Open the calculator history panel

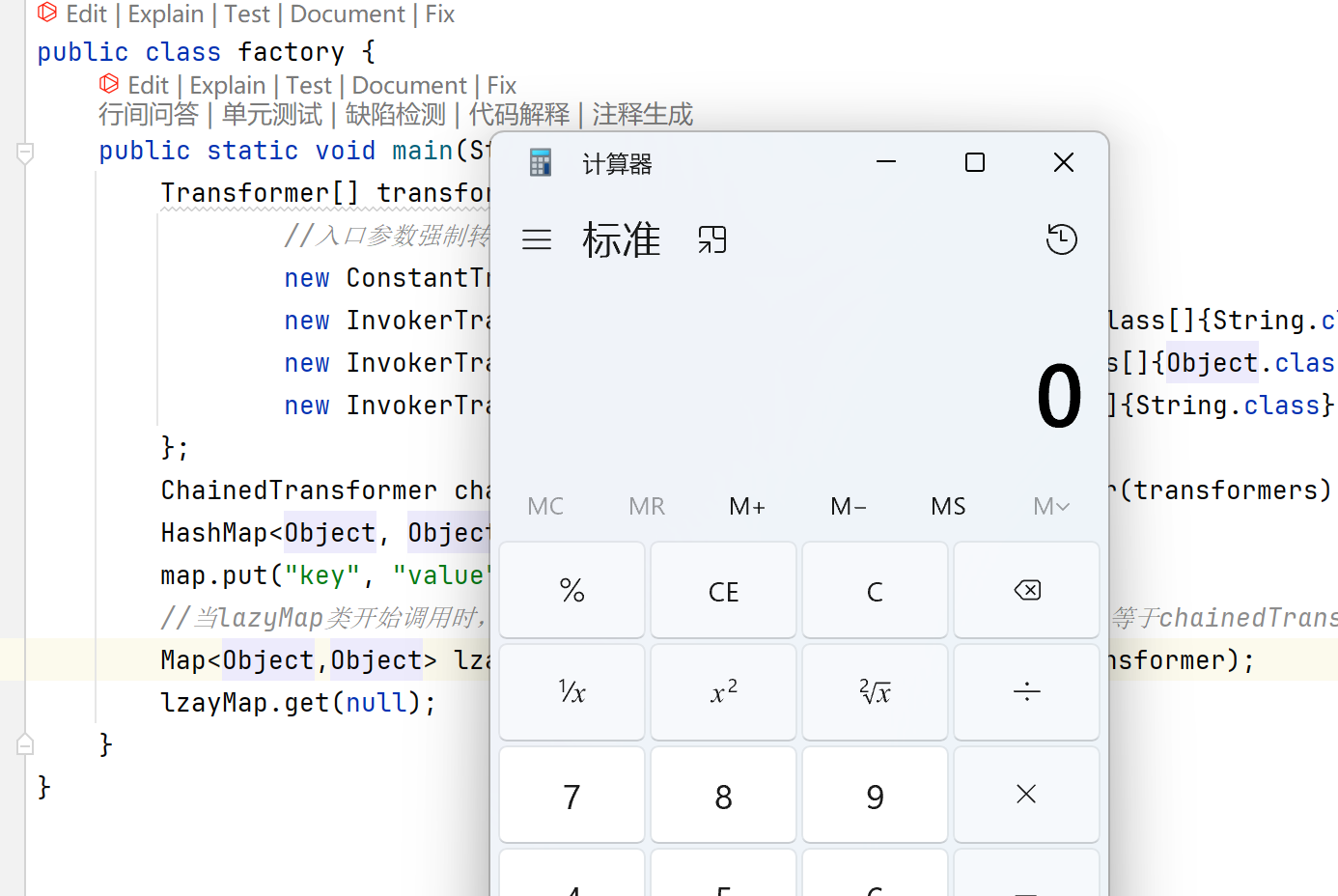[x=1061, y=239]
